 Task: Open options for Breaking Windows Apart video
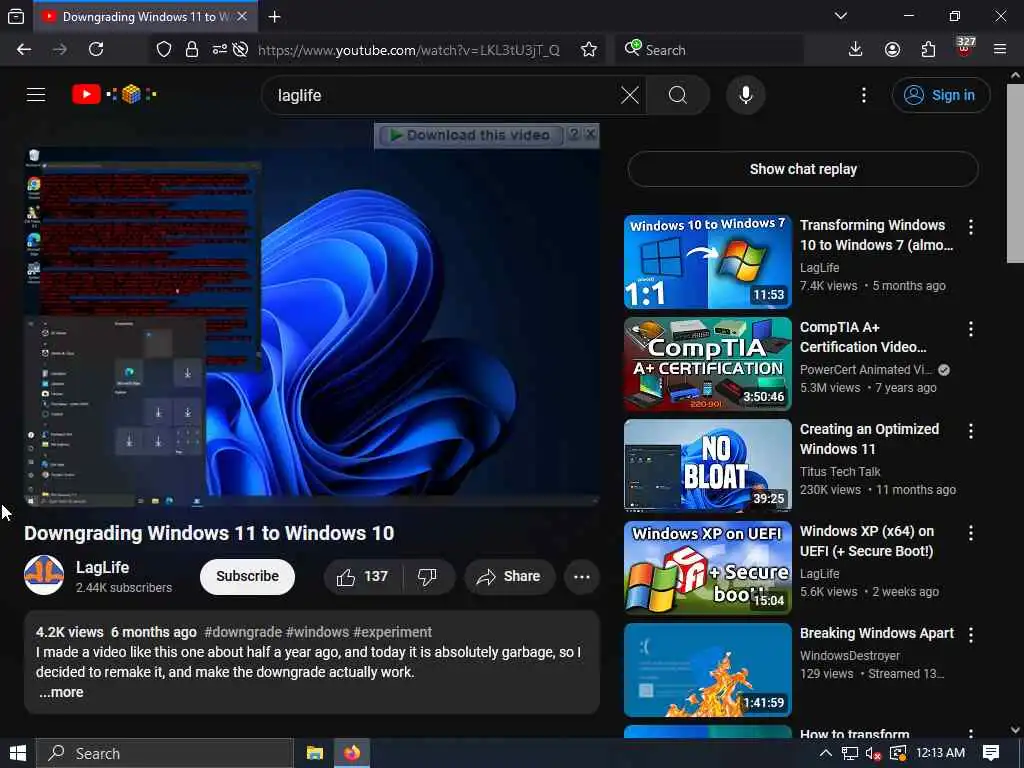point(970,635)
